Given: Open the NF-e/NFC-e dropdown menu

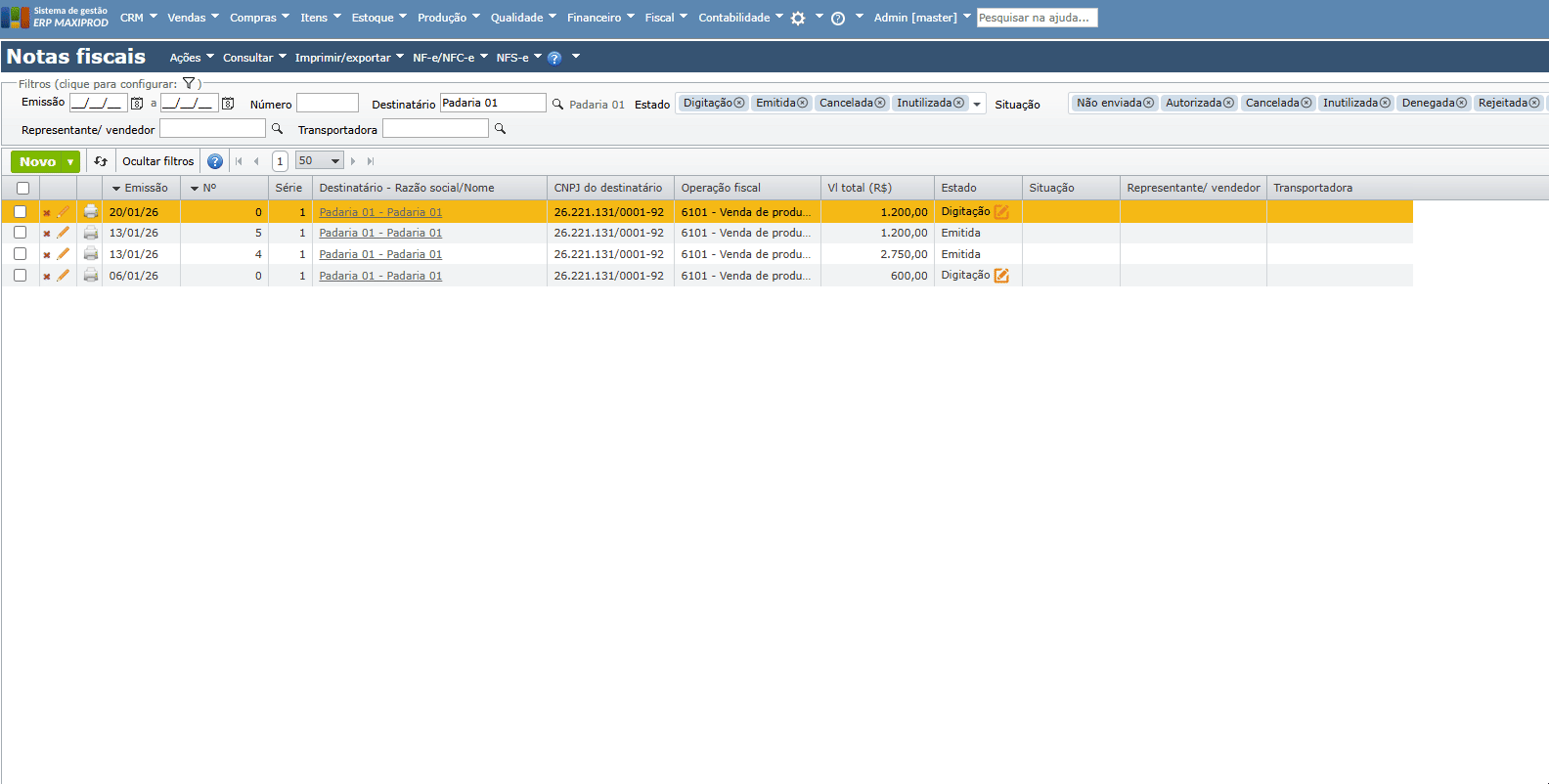Looking at the screenshot, I should [450, 58].
